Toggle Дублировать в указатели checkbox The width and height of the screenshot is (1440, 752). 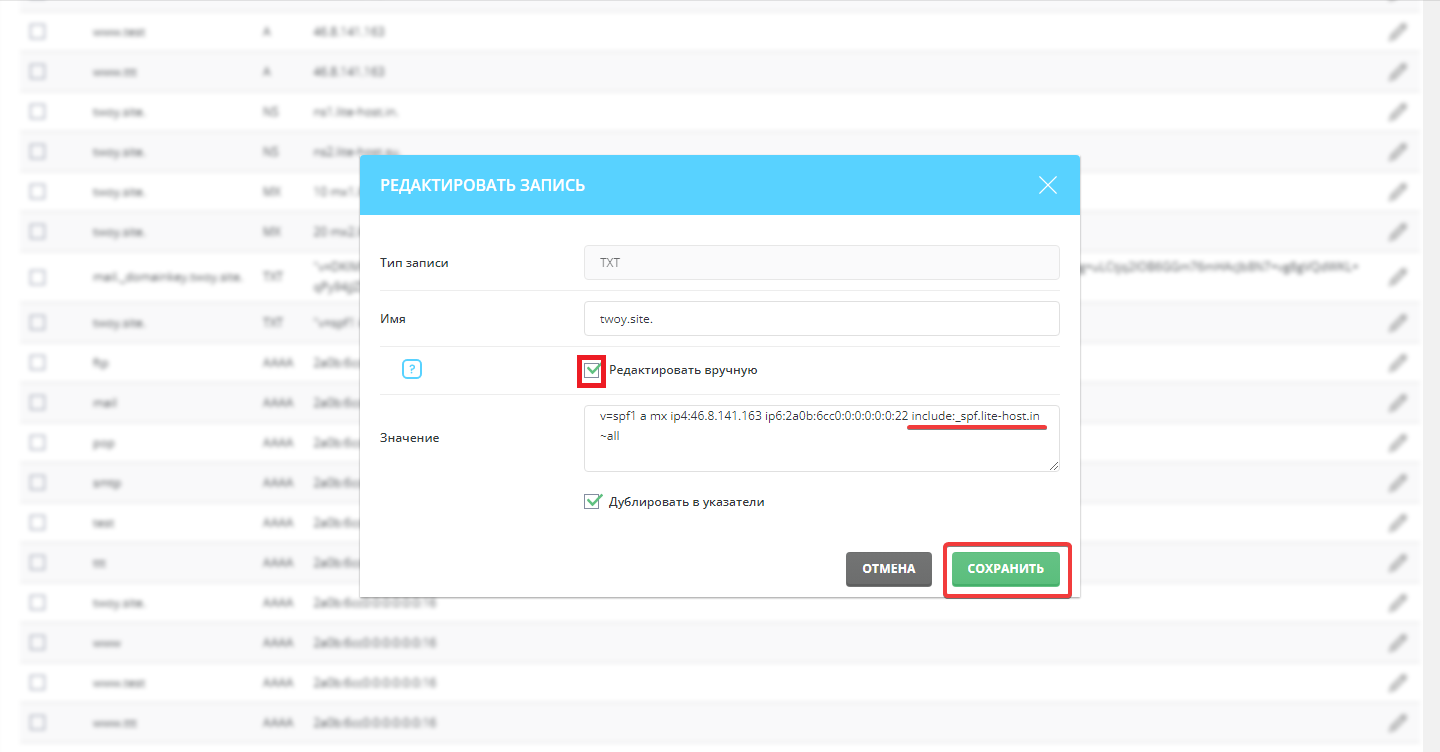point(592,501)
